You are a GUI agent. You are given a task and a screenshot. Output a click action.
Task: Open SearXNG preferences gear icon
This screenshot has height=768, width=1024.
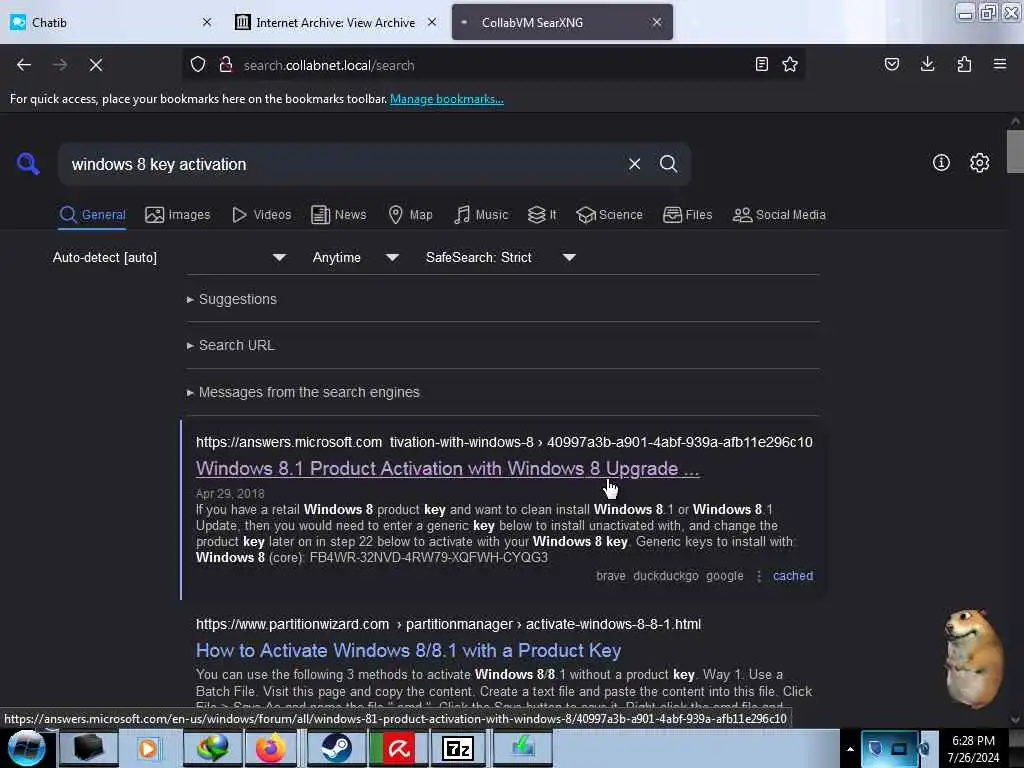point(979,163)
